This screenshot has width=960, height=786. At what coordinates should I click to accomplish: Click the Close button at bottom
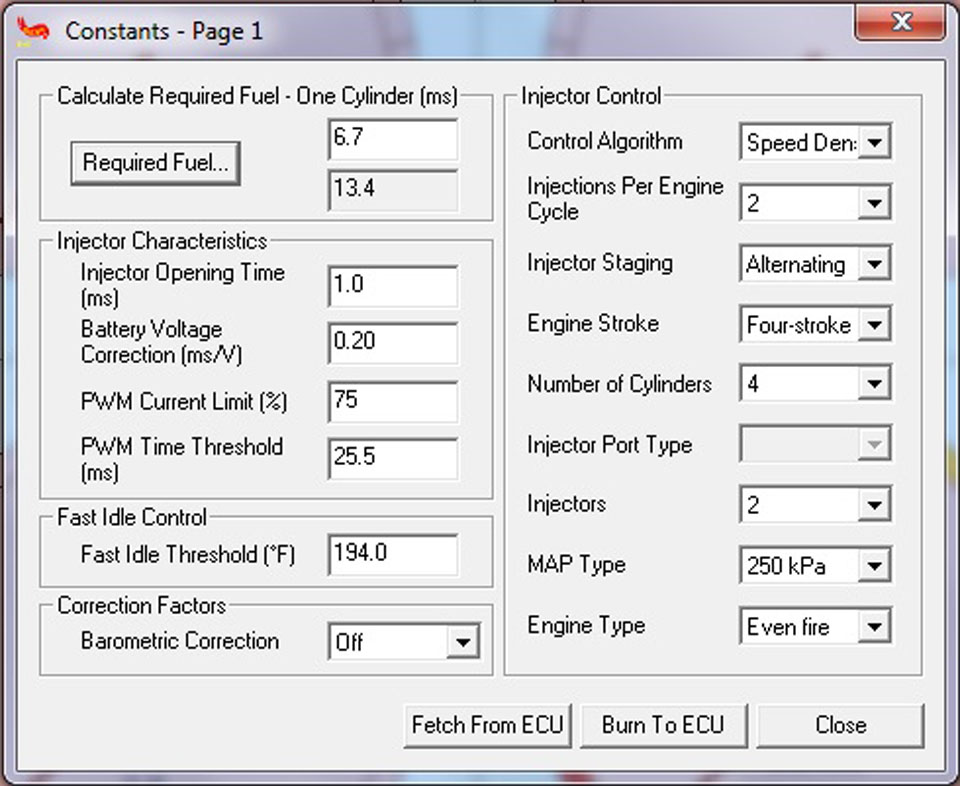click(840, 725)
